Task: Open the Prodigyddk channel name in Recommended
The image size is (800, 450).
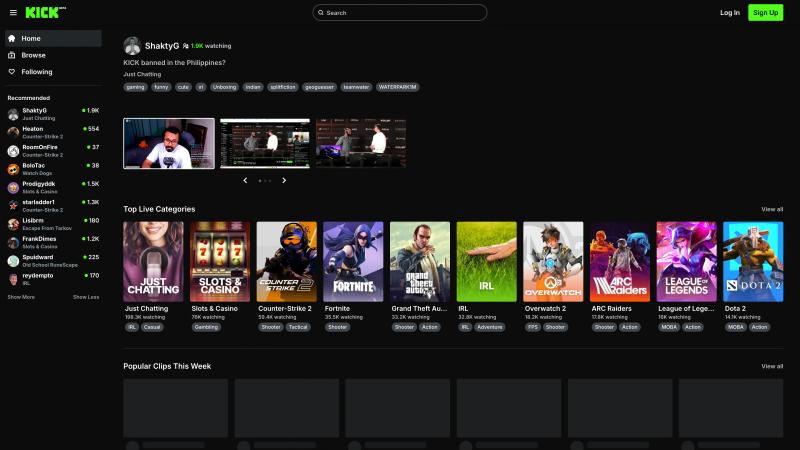Action: pyautogui.click(x=39, y=184)
